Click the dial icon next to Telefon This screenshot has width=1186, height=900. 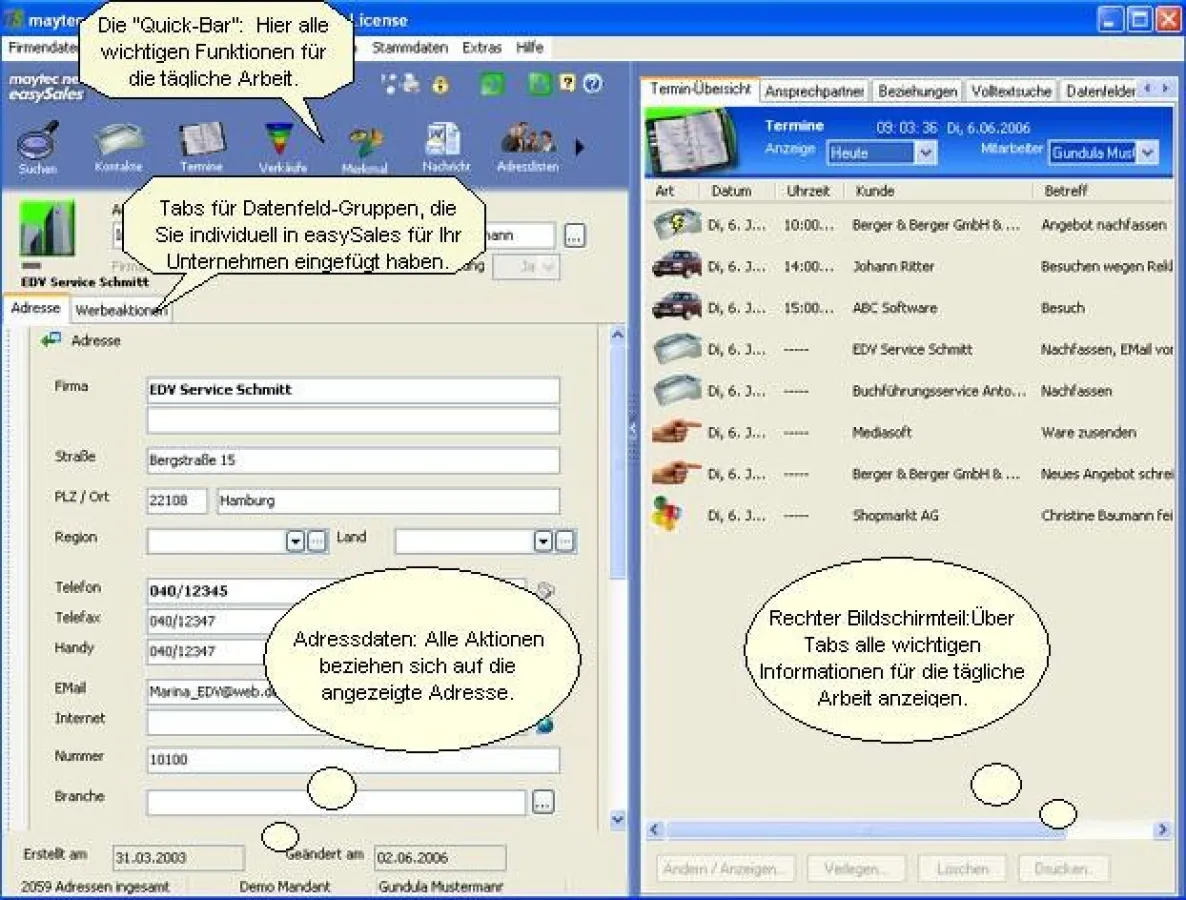545,591
